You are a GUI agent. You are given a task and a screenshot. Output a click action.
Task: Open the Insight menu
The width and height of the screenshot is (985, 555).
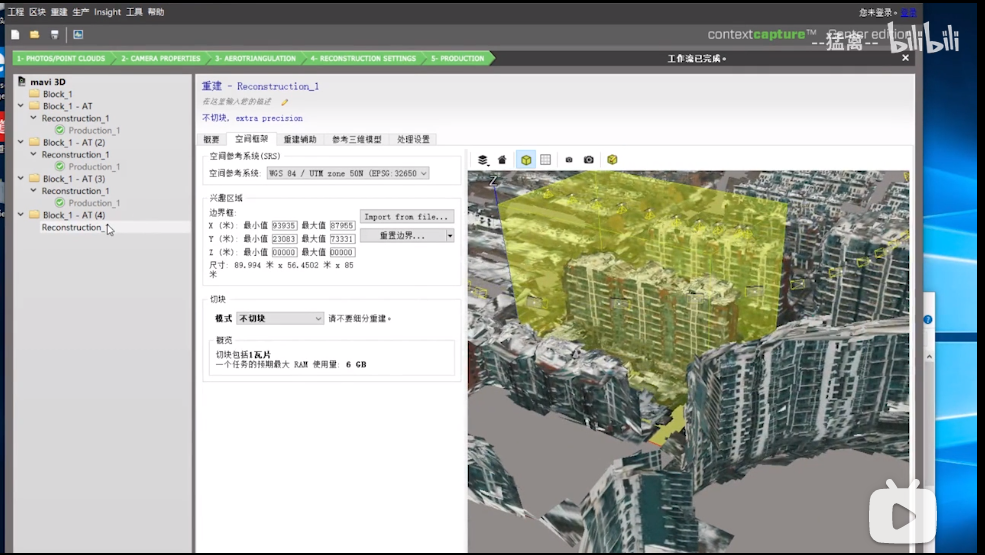pyautogui.click(x=107, y=12)
